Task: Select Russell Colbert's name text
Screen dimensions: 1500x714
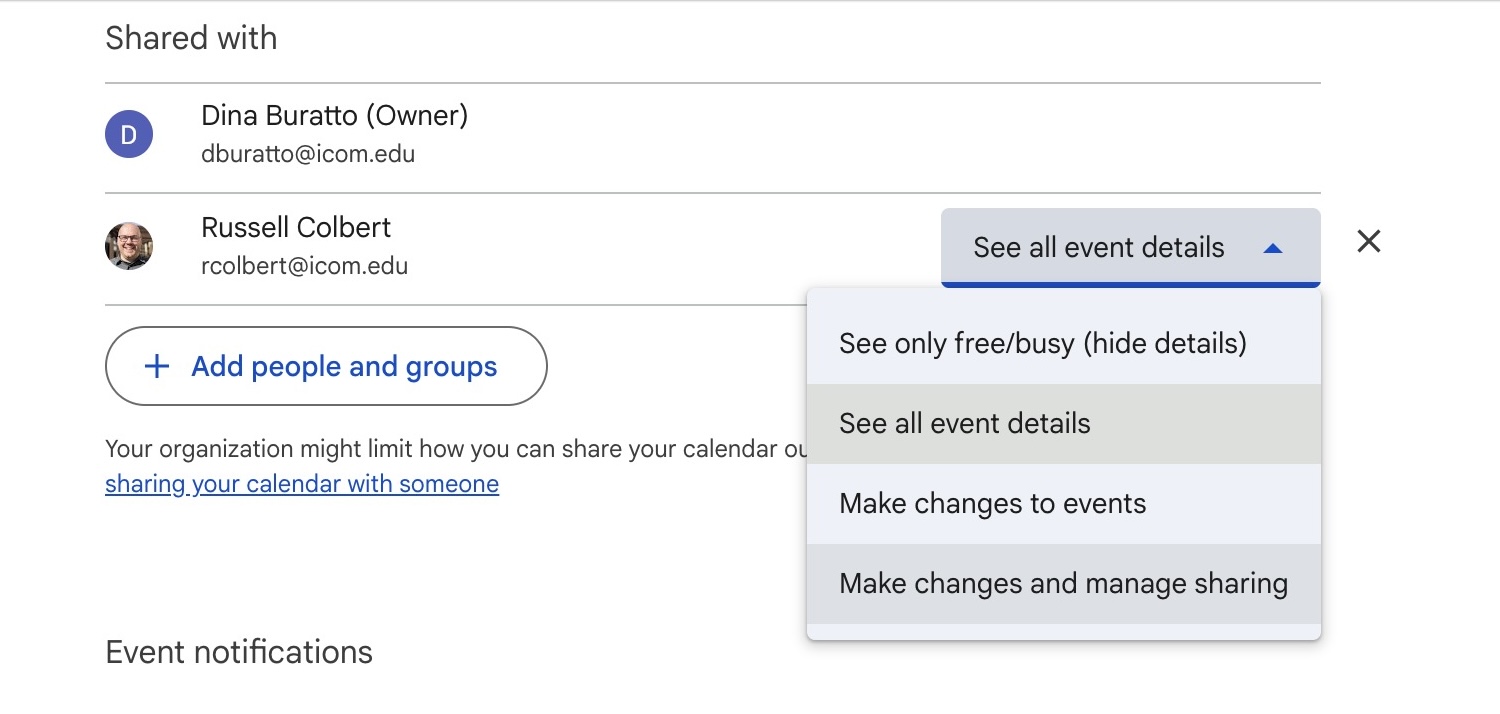Action: click(x=296, y=227)
